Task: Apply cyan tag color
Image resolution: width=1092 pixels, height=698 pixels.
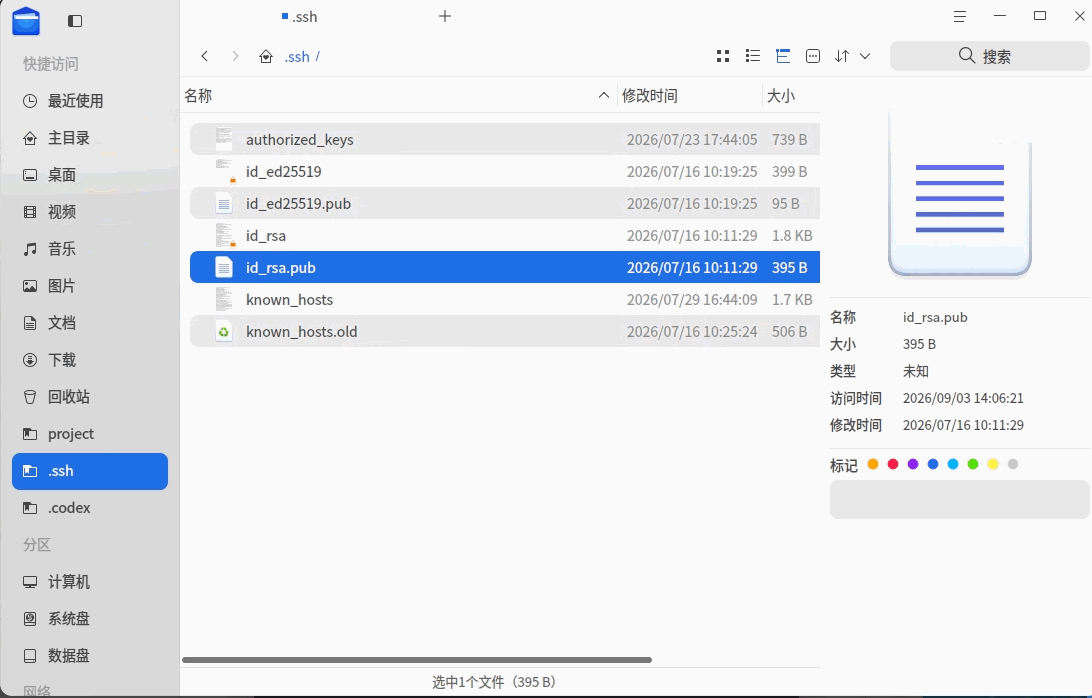Action: (953, 464)
